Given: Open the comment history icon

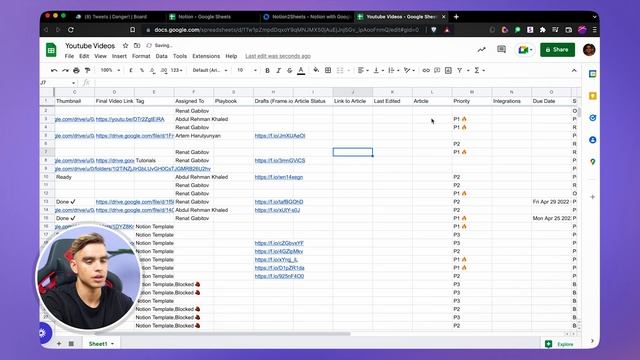Looking at the screenshot, I should (501, 50).
